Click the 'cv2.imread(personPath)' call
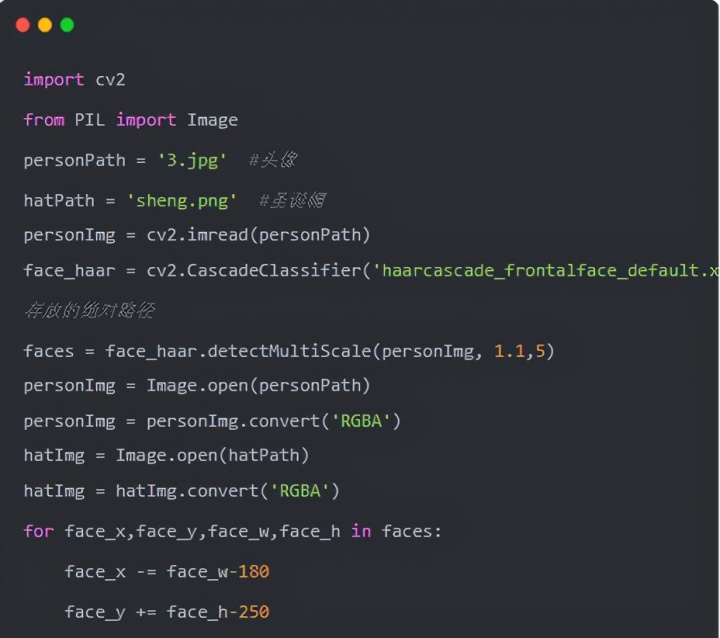The height and width of the screenshot is (638, 720). pos(258,235)
